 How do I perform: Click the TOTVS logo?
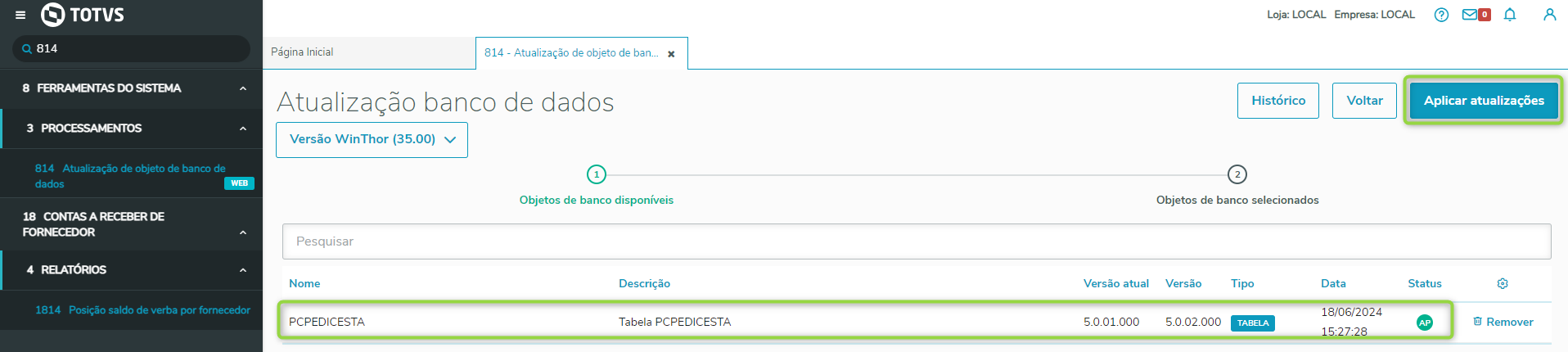pos(83,15)
